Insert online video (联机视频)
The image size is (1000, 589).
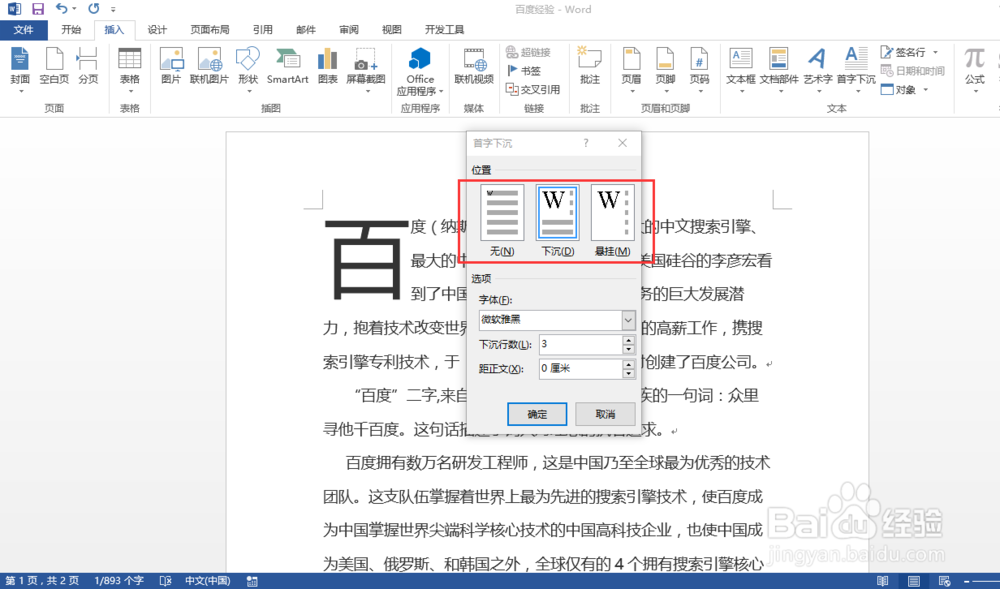[474, 66]
